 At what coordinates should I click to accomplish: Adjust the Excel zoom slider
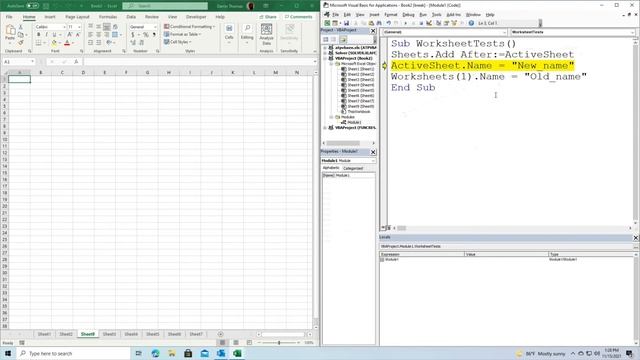coord(279,342)
